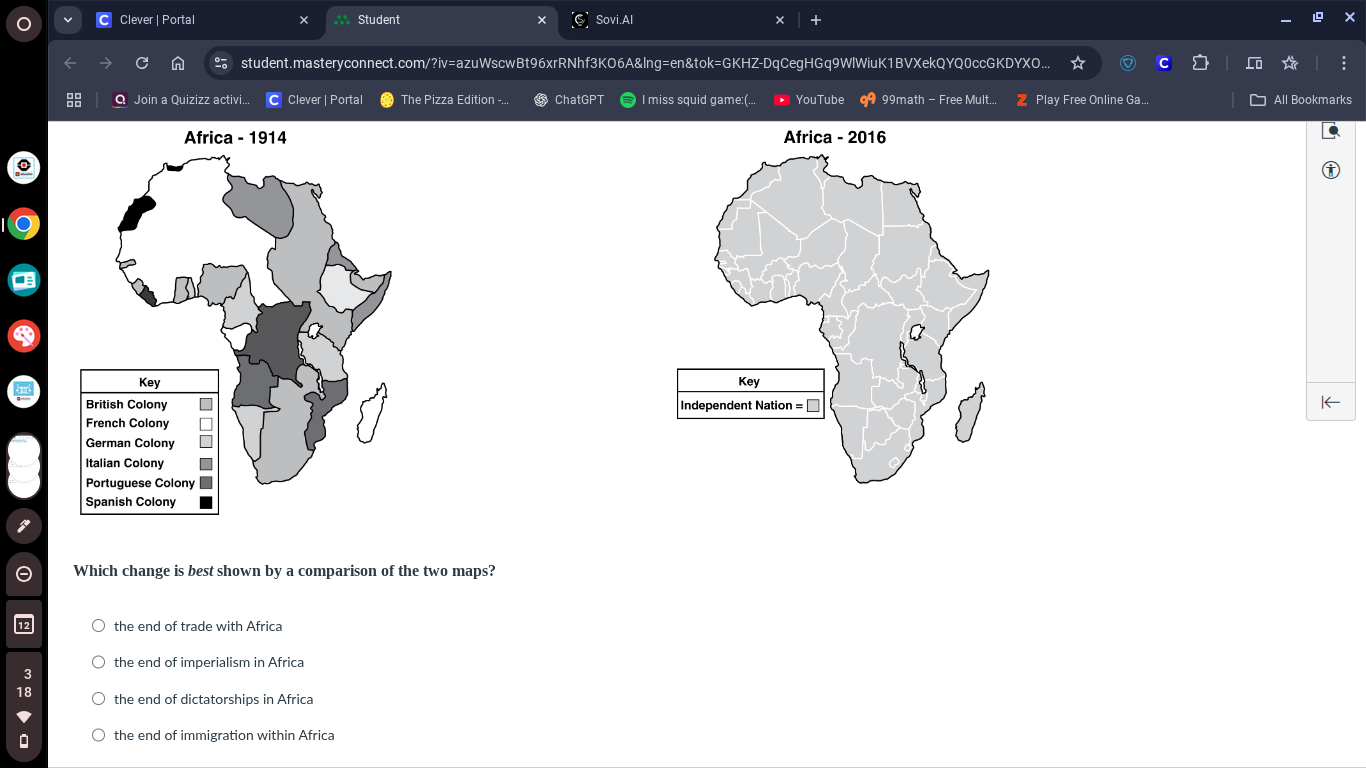1366x768 pixels.
Task: Collapse the right side tool panel arrow
Action: (1330, 402)
